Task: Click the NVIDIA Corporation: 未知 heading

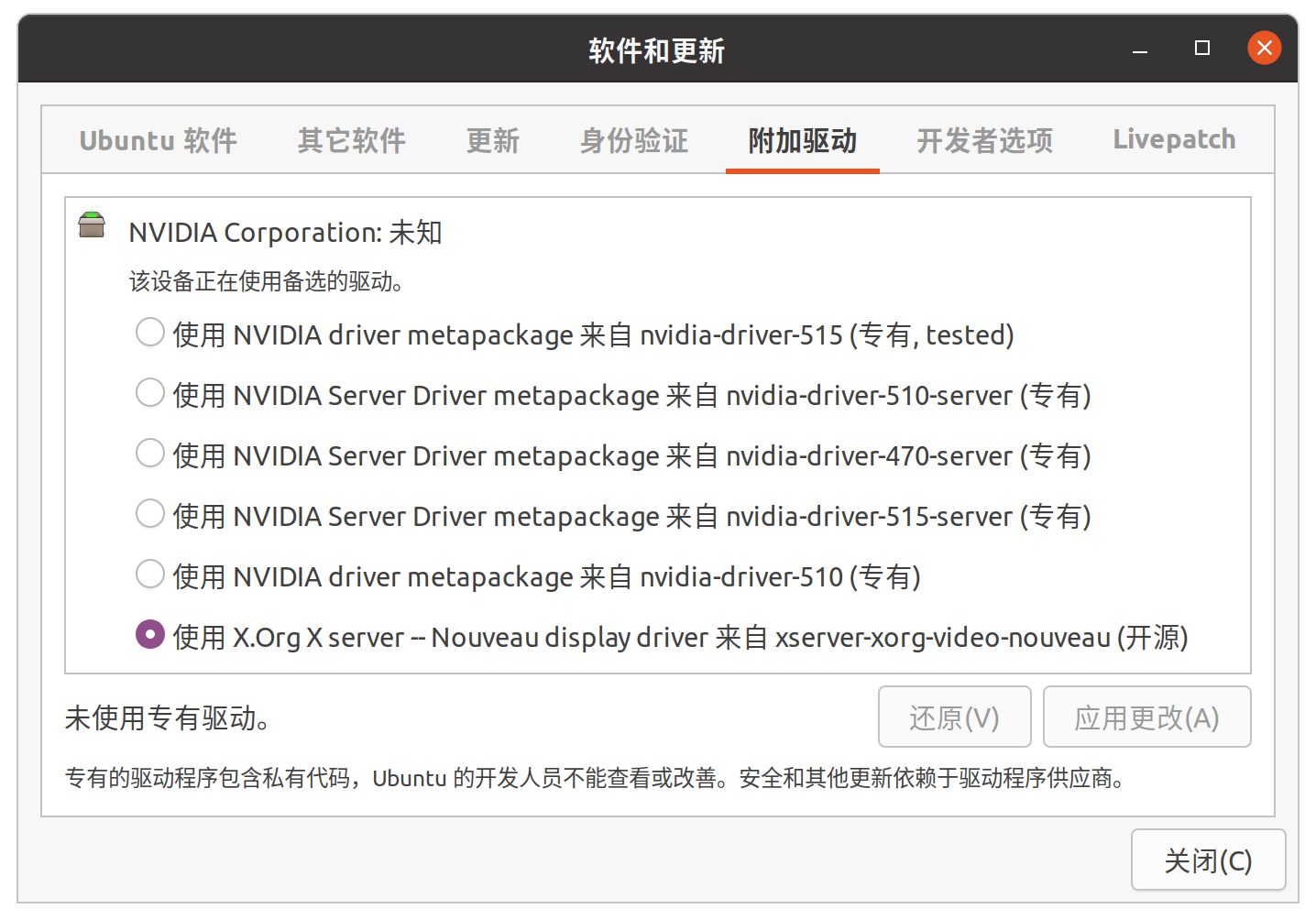Action: click(x=286, y=233)
